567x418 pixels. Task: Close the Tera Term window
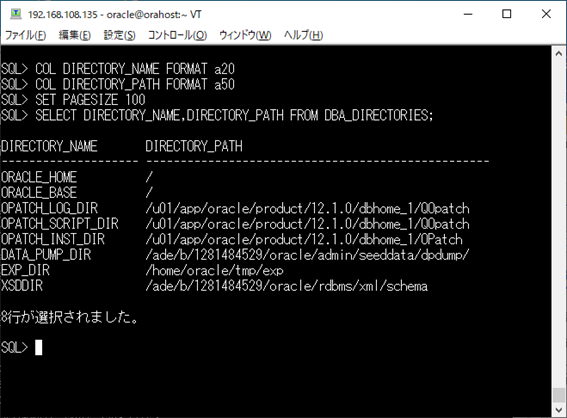pos(546,14)
